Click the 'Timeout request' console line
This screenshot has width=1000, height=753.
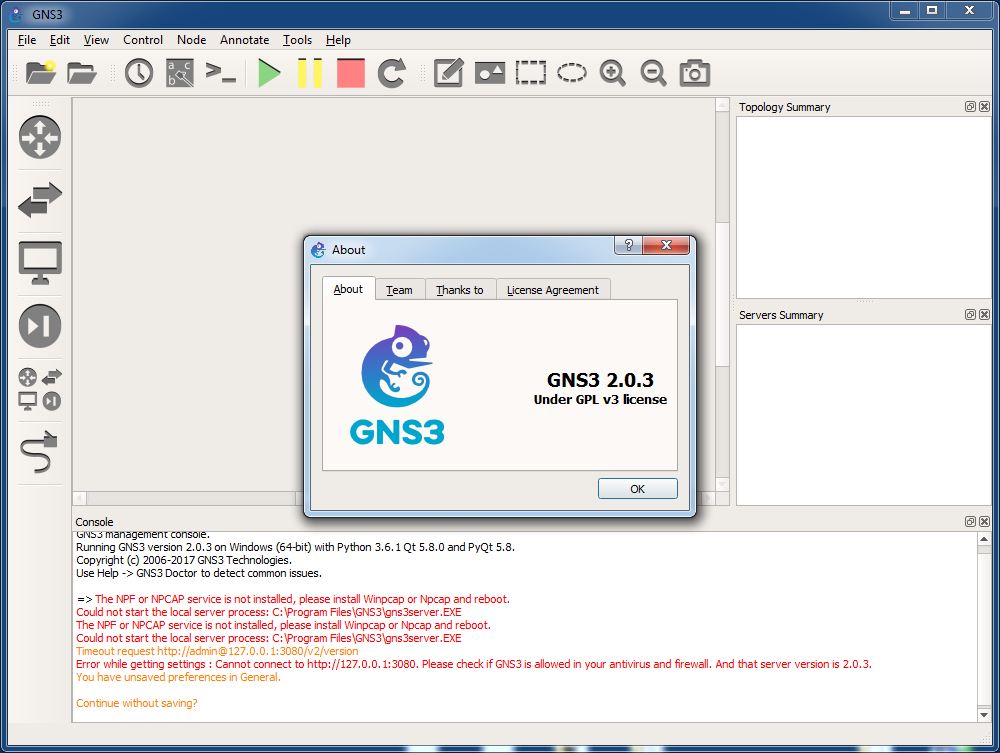click(x=217, y=651)
